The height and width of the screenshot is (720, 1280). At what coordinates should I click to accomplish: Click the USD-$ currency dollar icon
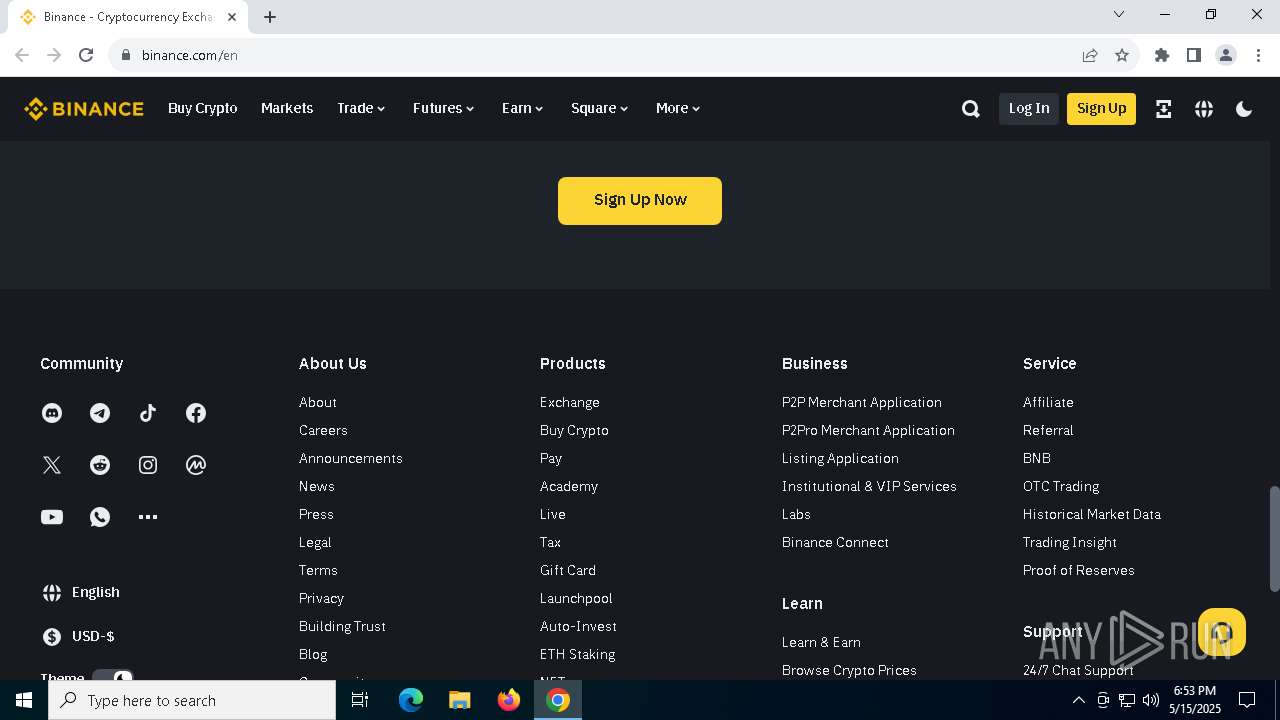tap(52, 636)
